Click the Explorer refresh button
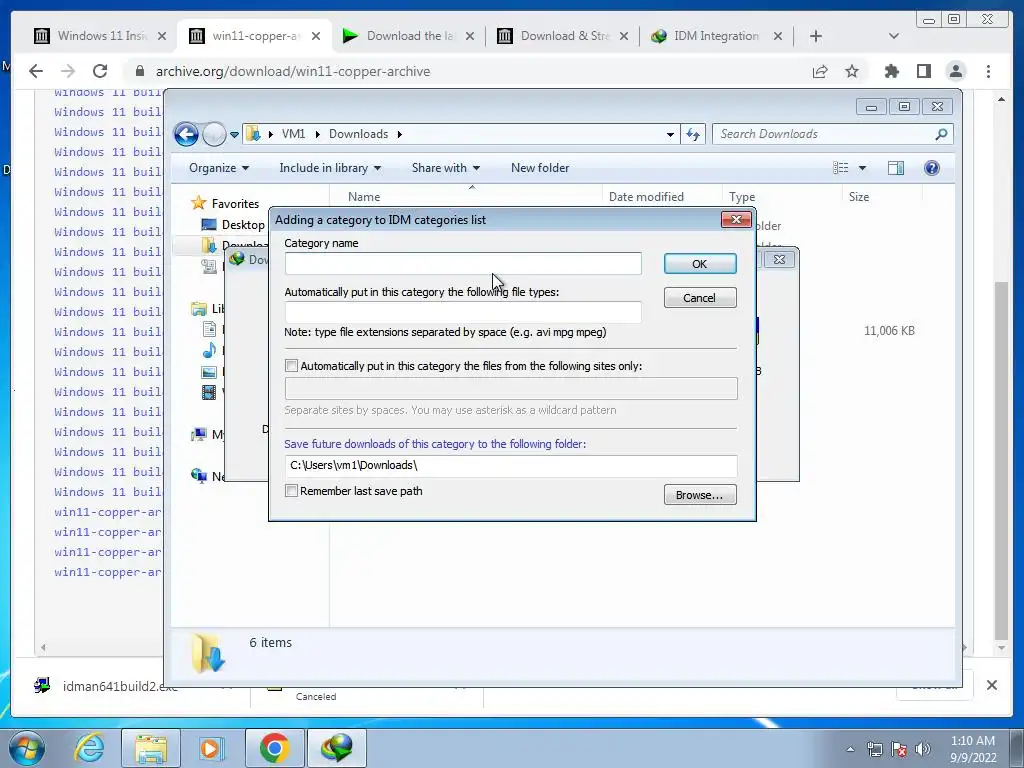This screenshot has width=1024, height=768. coord(693,135)
